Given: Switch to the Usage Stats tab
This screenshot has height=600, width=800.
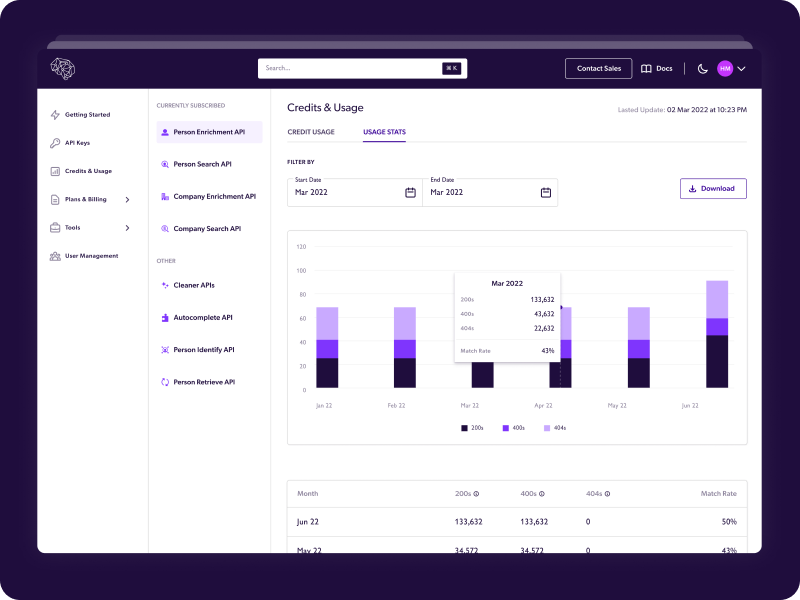Looking at the screenshot, I should pos(384,132).
